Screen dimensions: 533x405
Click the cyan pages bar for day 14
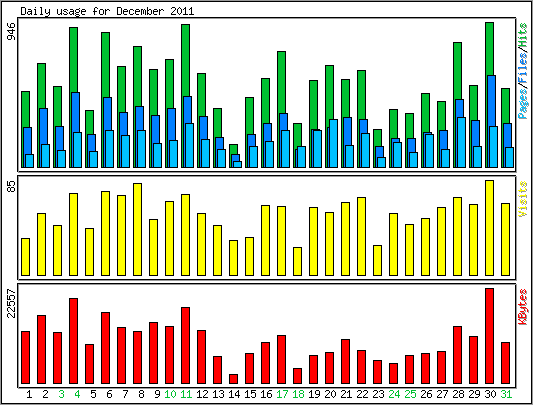(238, 164)
